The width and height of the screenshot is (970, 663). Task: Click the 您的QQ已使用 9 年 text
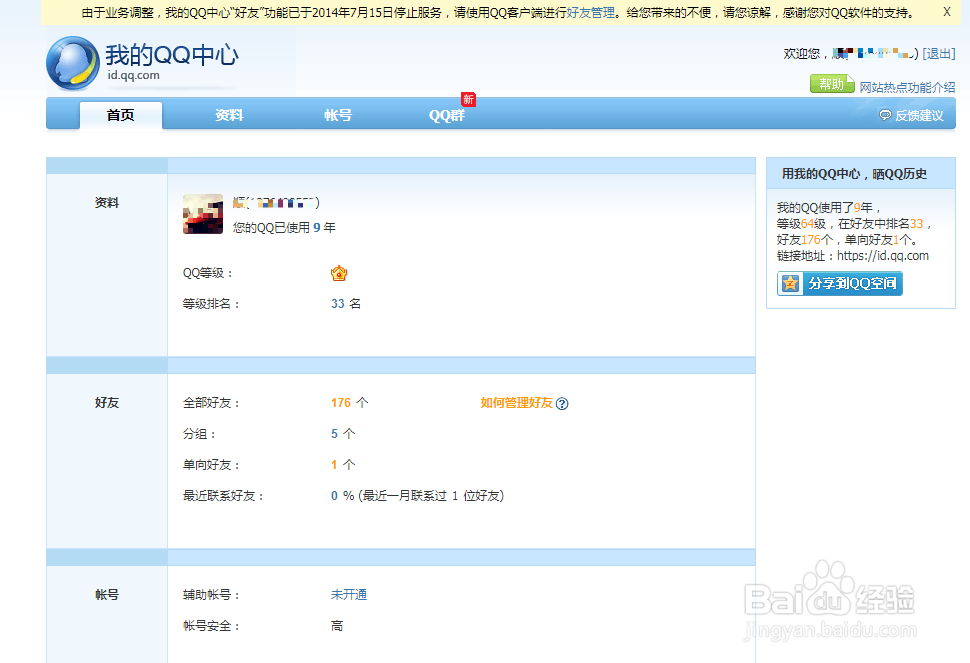click(284, 228)
